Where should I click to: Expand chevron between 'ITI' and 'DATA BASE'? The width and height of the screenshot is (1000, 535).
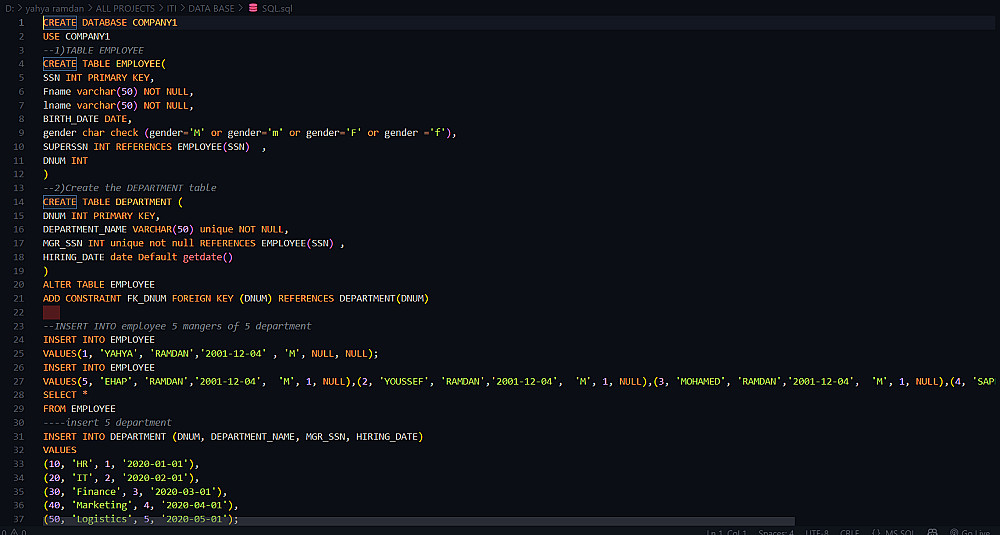point(182,8)
